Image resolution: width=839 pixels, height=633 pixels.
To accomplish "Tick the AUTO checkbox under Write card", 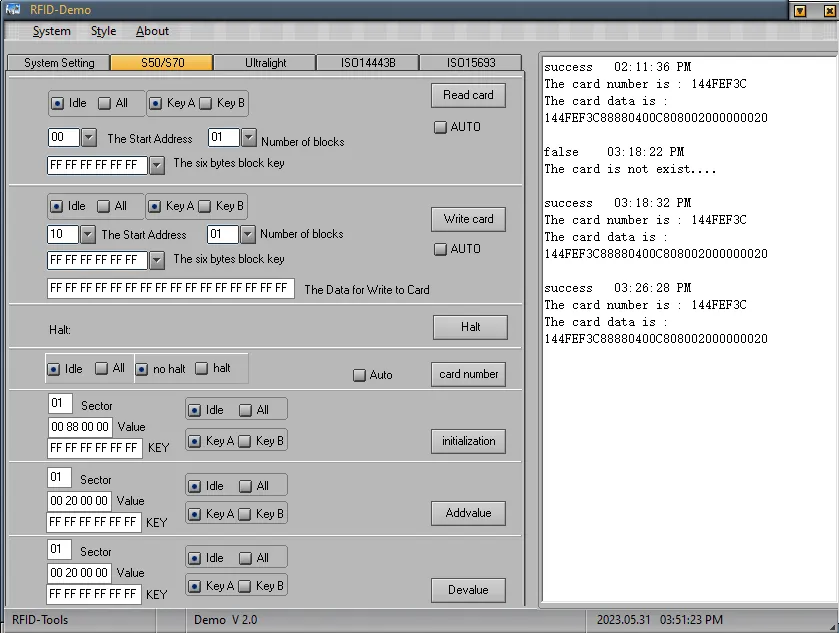I will [x=441, y=249].
